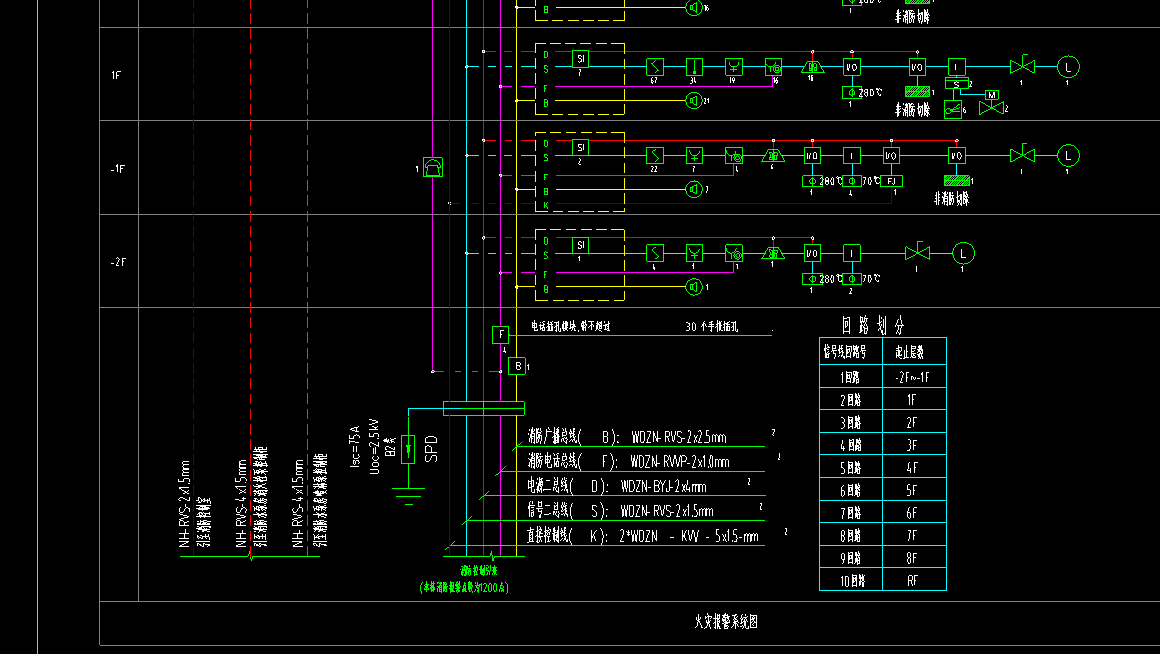Click the -2F manual call point symbol

(694, 253)
